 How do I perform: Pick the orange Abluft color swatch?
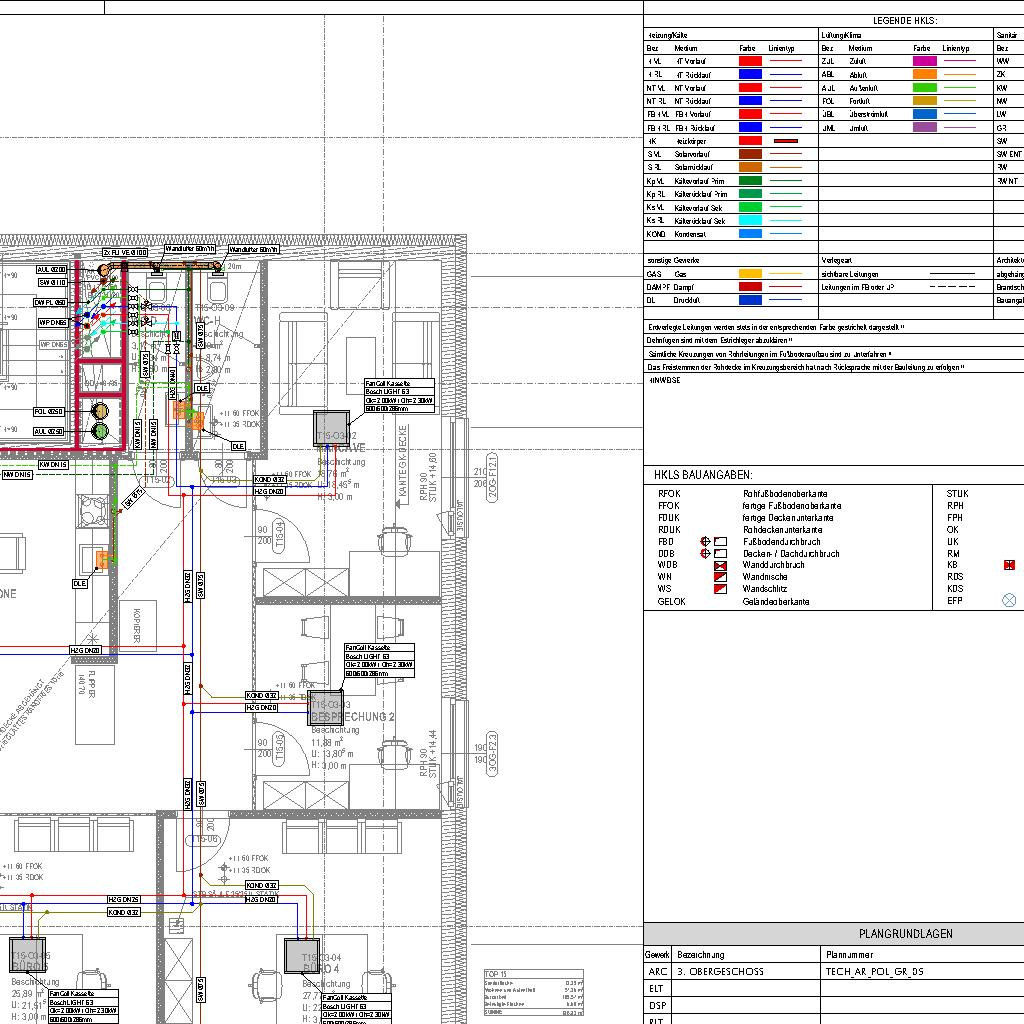pos(924,74)
